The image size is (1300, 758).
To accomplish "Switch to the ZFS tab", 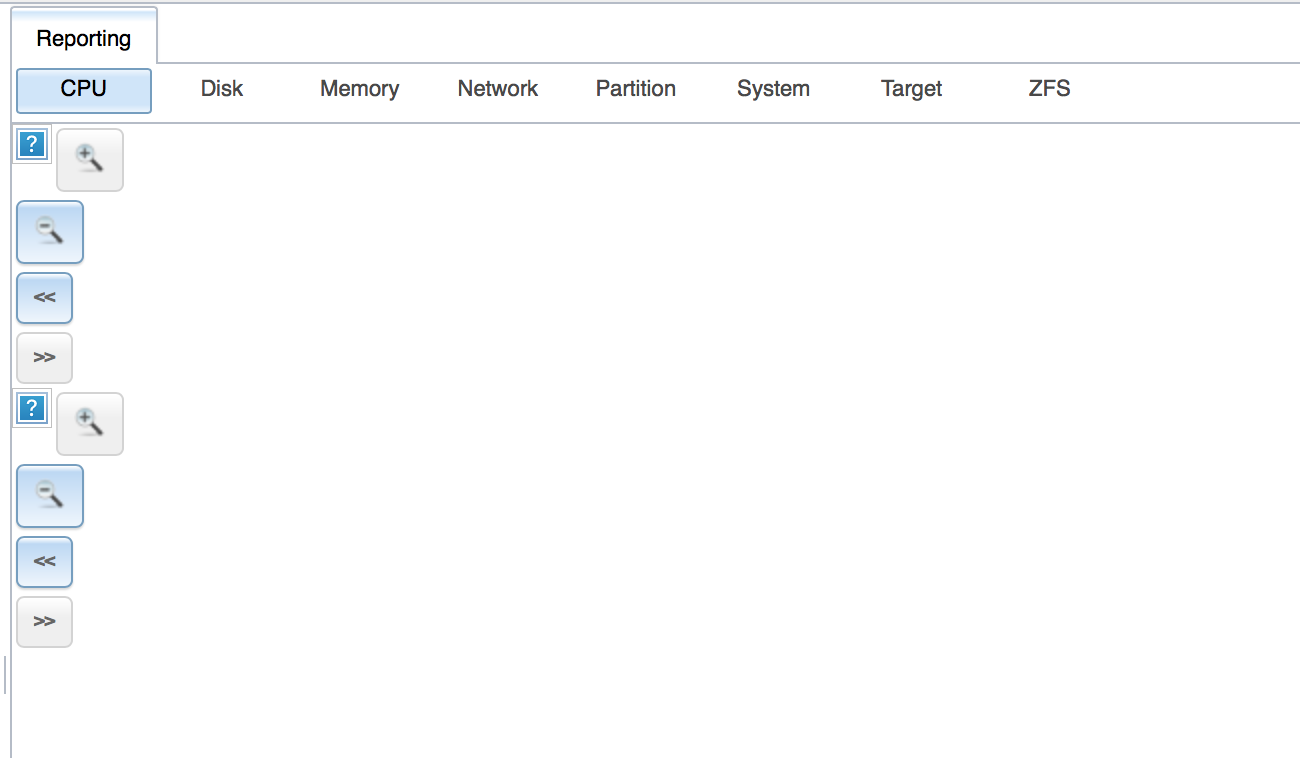I will click(x=1050, y=89).
